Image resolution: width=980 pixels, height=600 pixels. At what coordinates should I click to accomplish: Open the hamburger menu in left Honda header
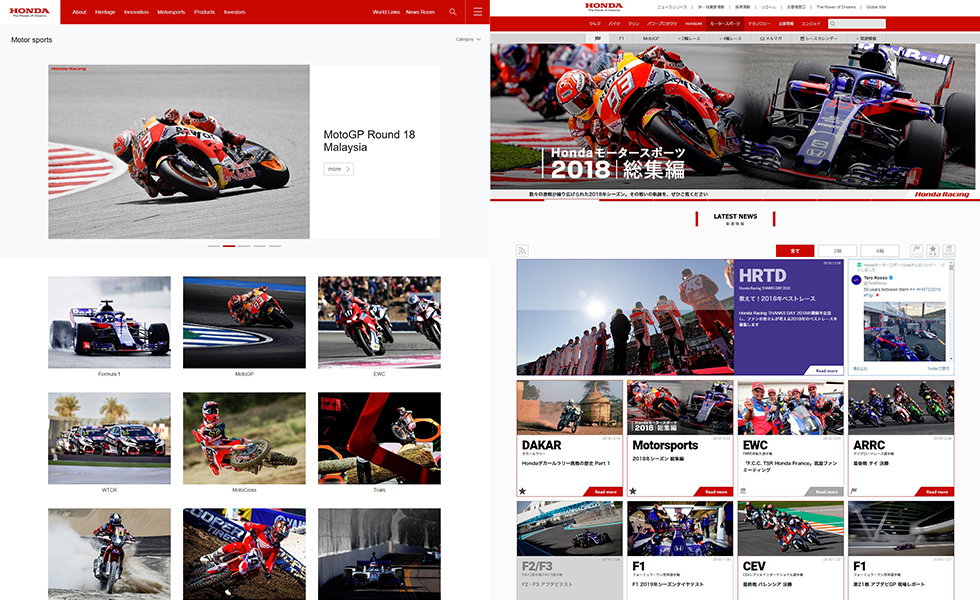tap(478, 12)
